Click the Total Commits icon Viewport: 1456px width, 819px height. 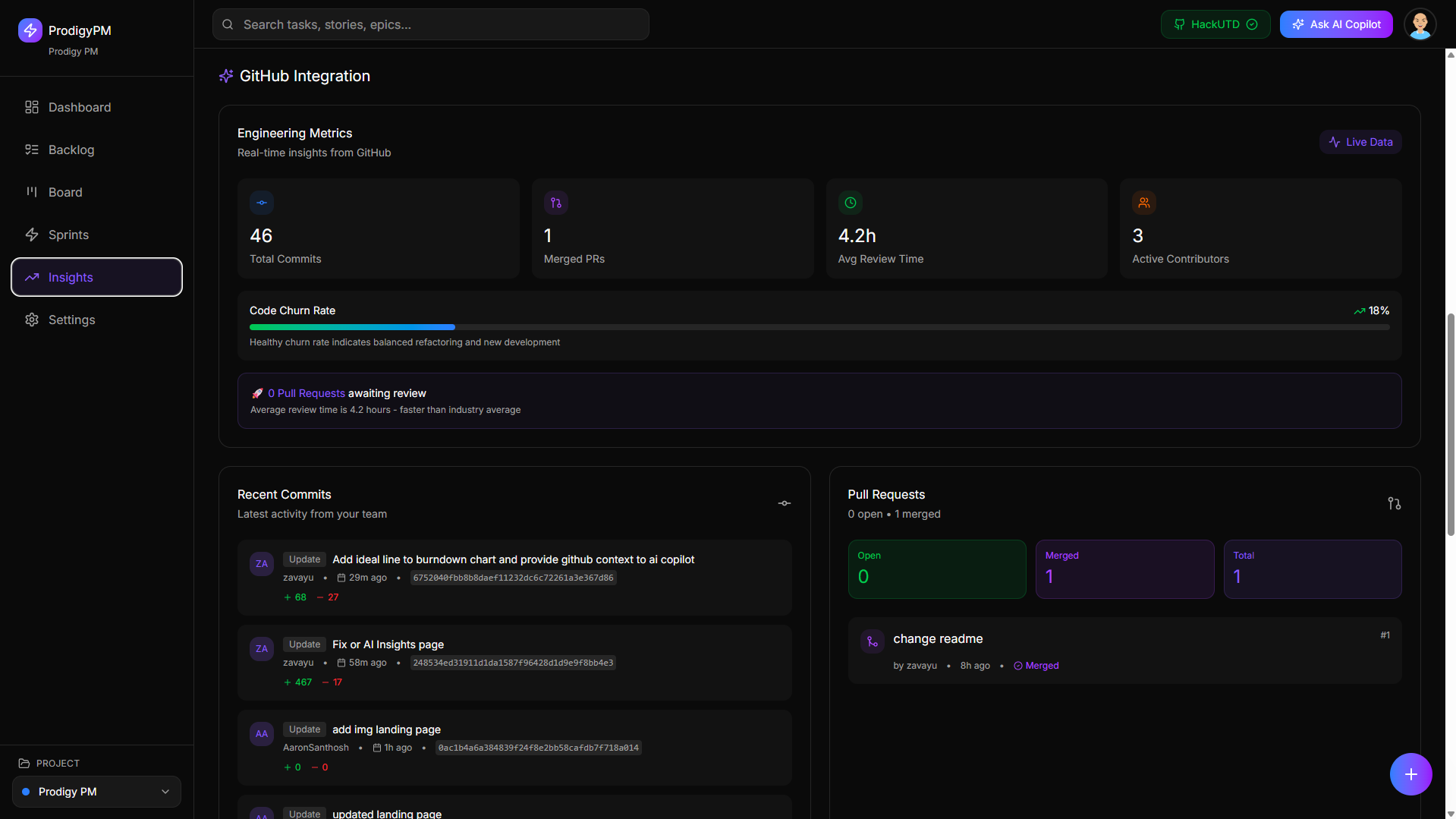pyautogui.click(x=262, y=203)
